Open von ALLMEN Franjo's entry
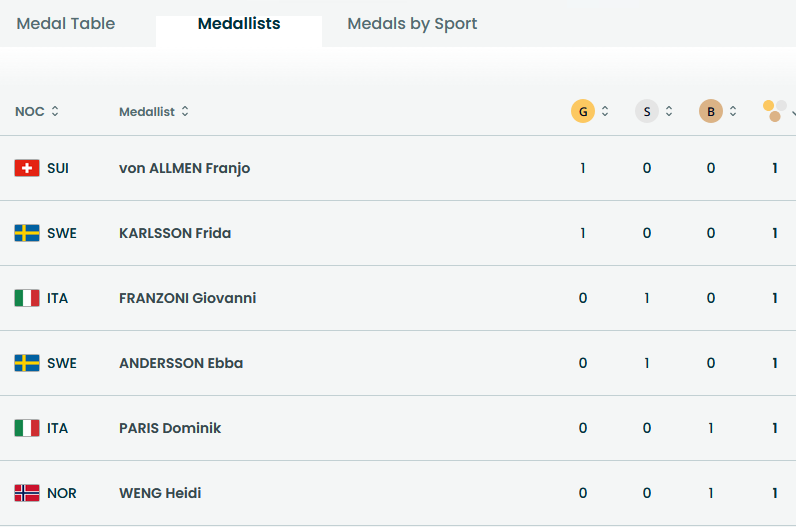The width and height of the screenshot is (796, 527). [x=185, y=168]
